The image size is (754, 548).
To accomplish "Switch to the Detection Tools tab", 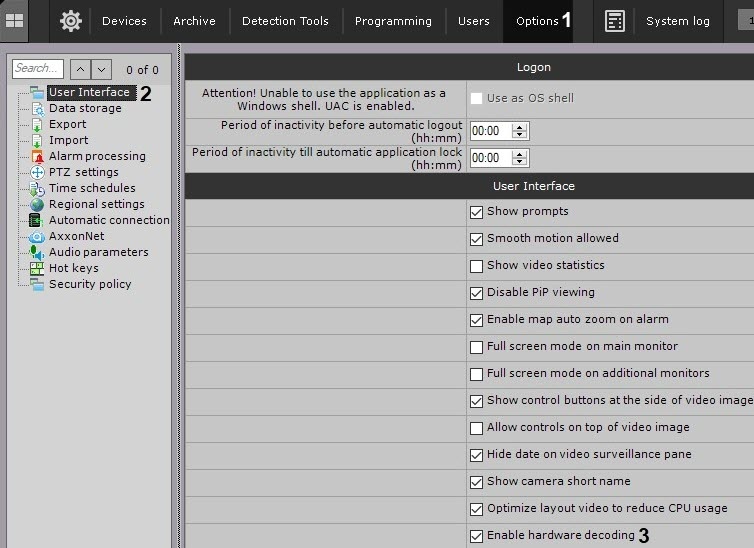I will coord(285,21).
